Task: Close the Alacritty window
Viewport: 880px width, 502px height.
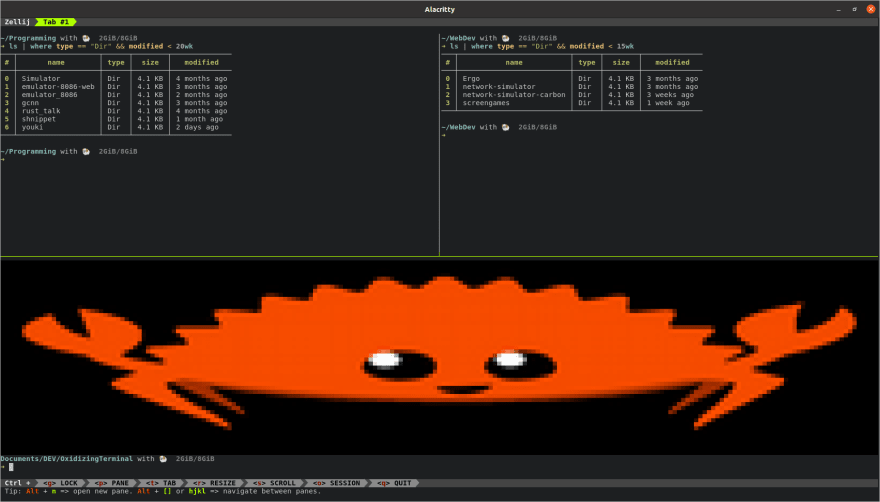Action: tap(871, 10)
